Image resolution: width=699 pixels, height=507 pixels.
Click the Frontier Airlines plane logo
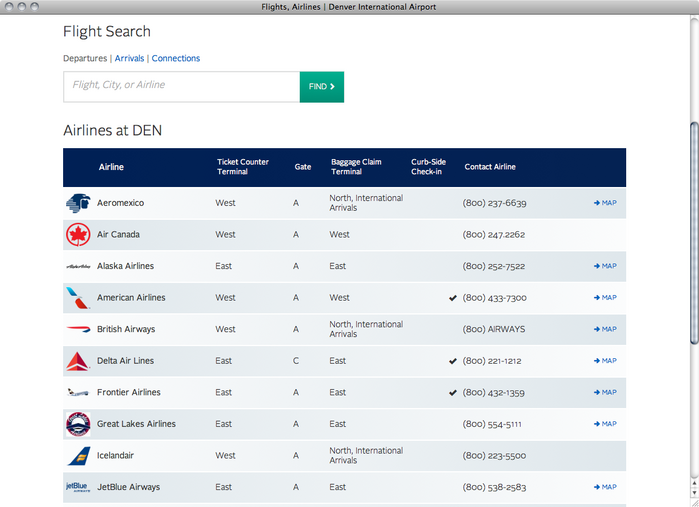[78, 392]
